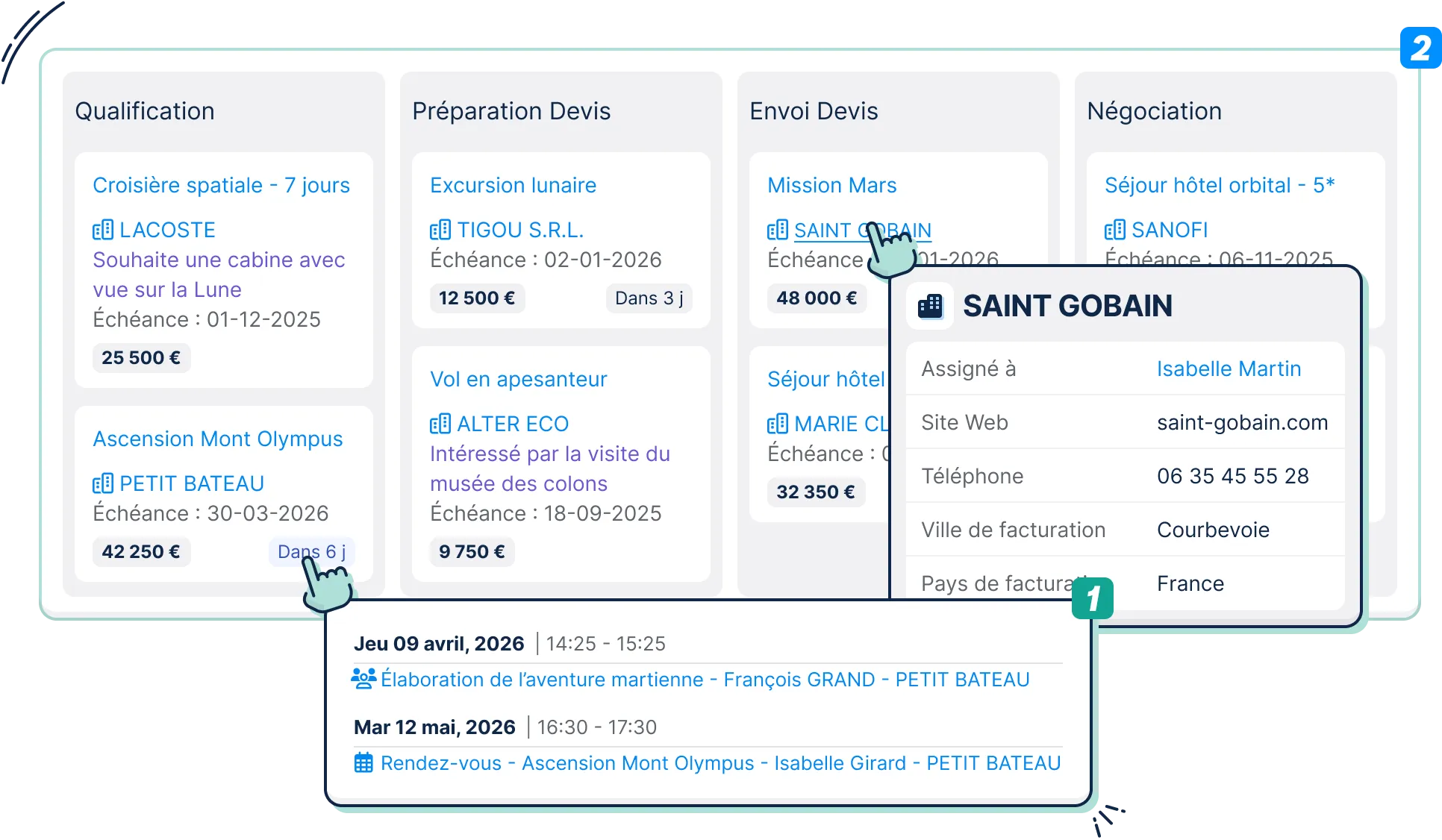Click the building icon beside LACOSTE

coord(103,230)
